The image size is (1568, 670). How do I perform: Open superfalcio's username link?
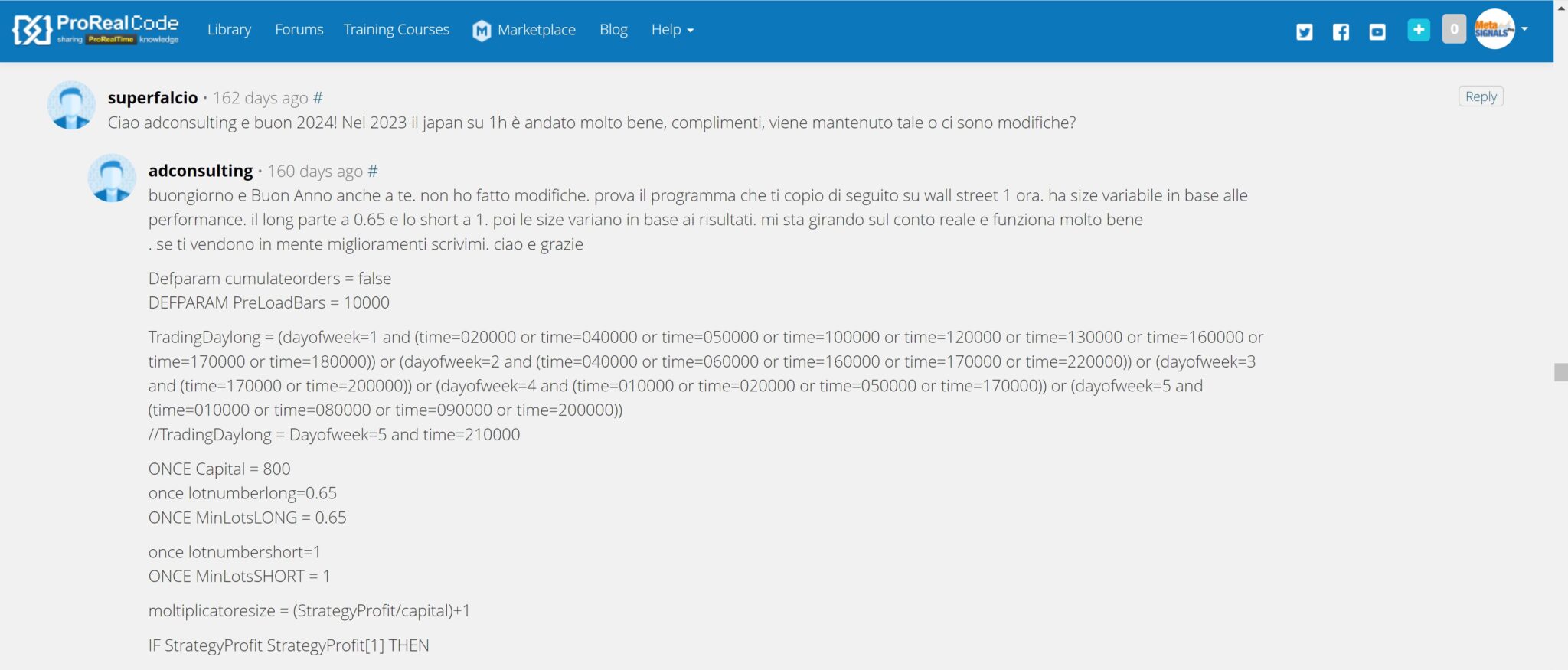pyautogui.click(x=152, y=98)
